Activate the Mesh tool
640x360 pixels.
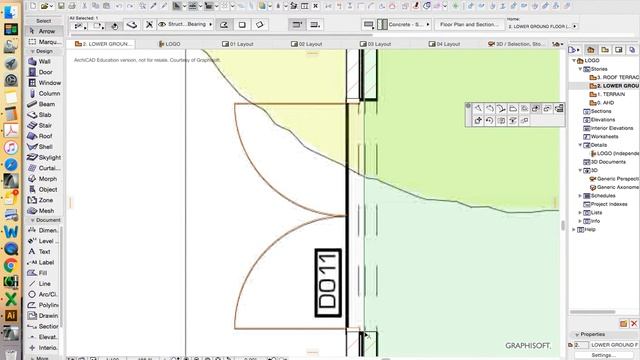pos(44,211)
